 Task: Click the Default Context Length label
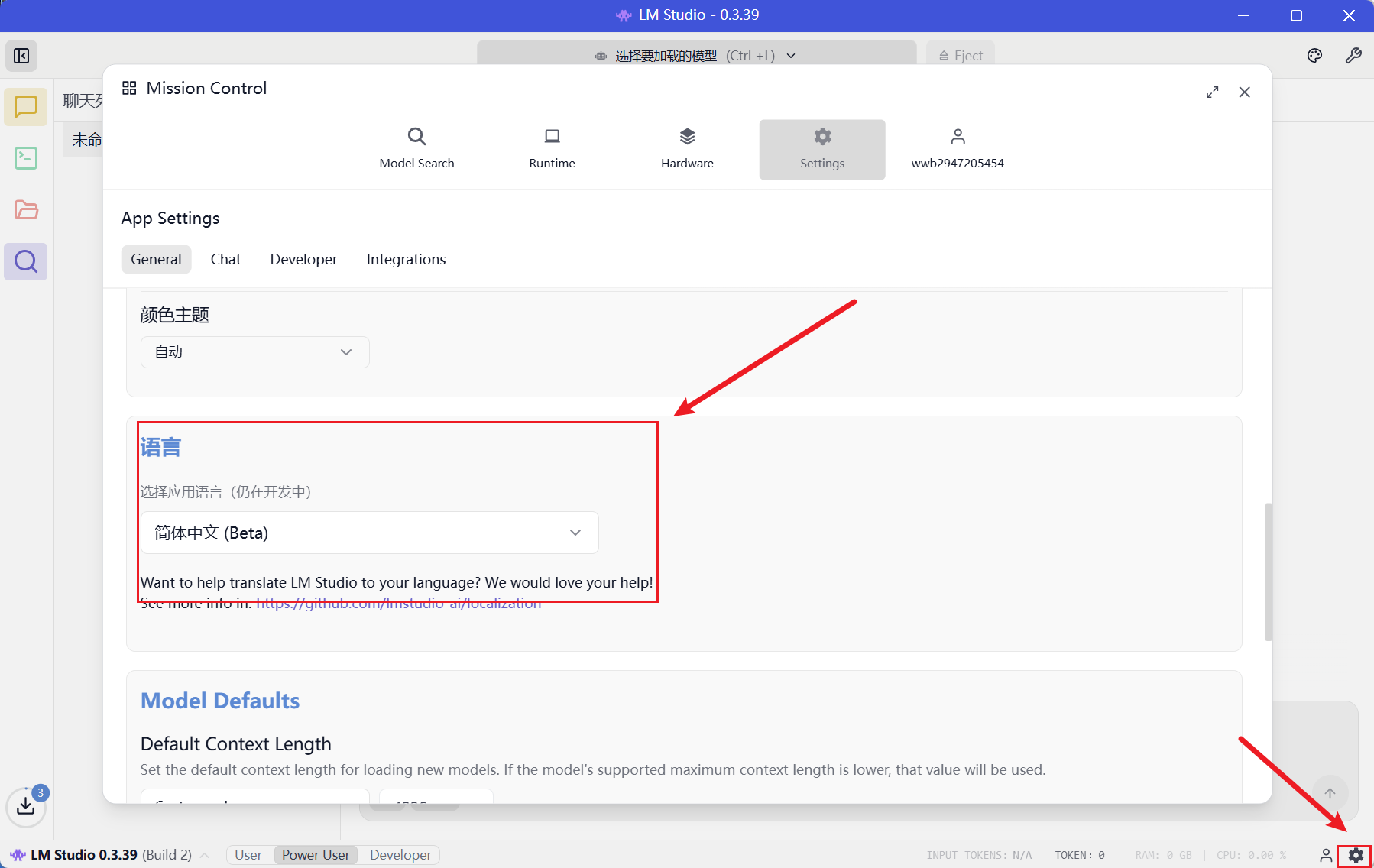pos(236,744)
